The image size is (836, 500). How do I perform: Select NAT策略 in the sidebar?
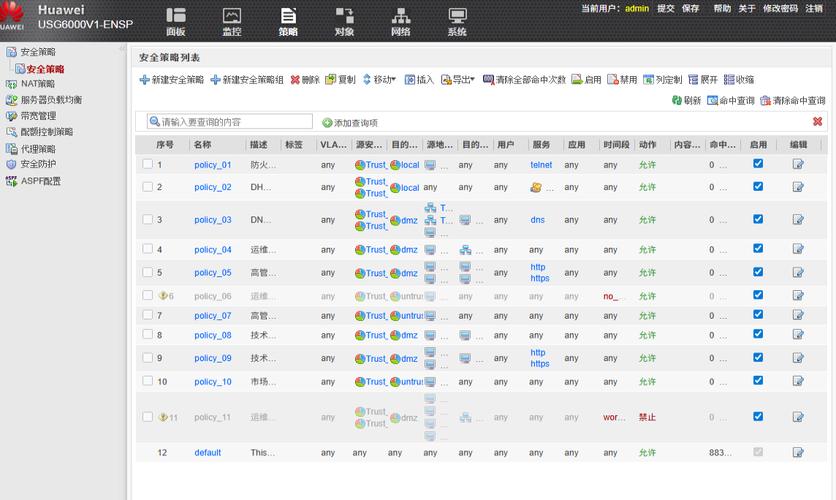pyautogui.click(x=38, y=84)
